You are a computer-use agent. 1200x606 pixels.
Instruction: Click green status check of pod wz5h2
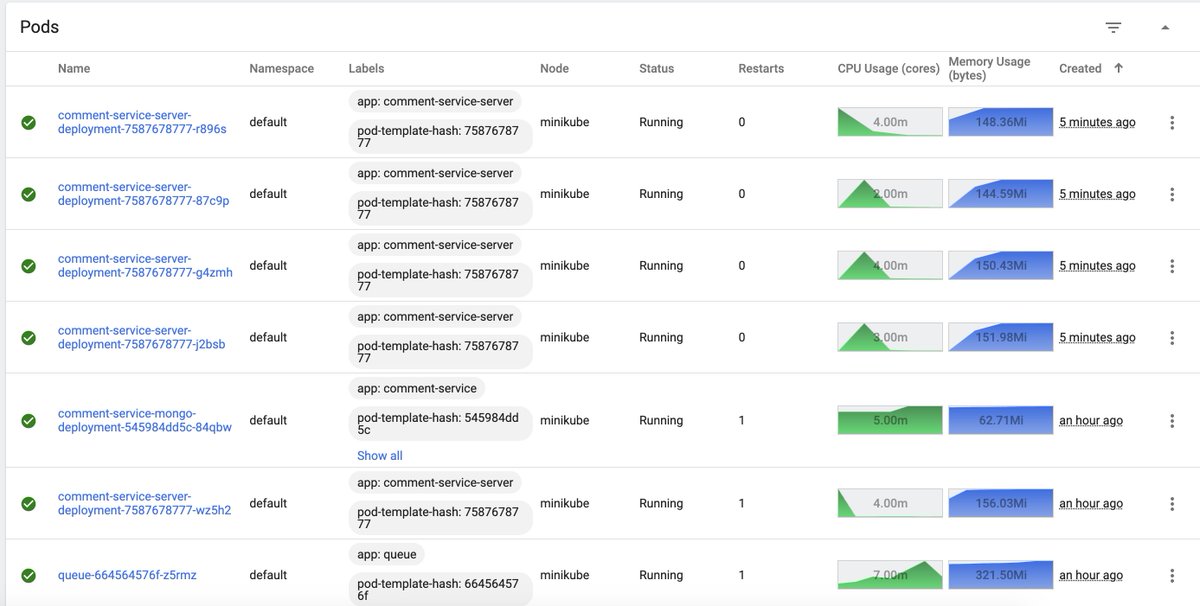click(x=29, y=504)
